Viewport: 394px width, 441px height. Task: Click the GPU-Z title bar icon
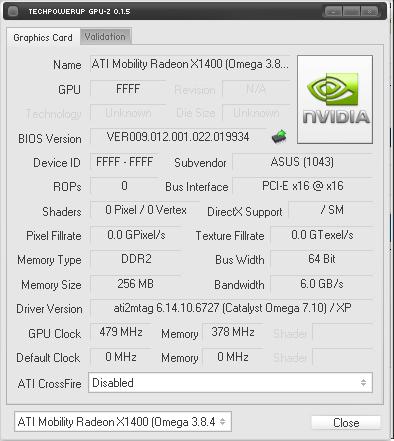coord(13,11)
